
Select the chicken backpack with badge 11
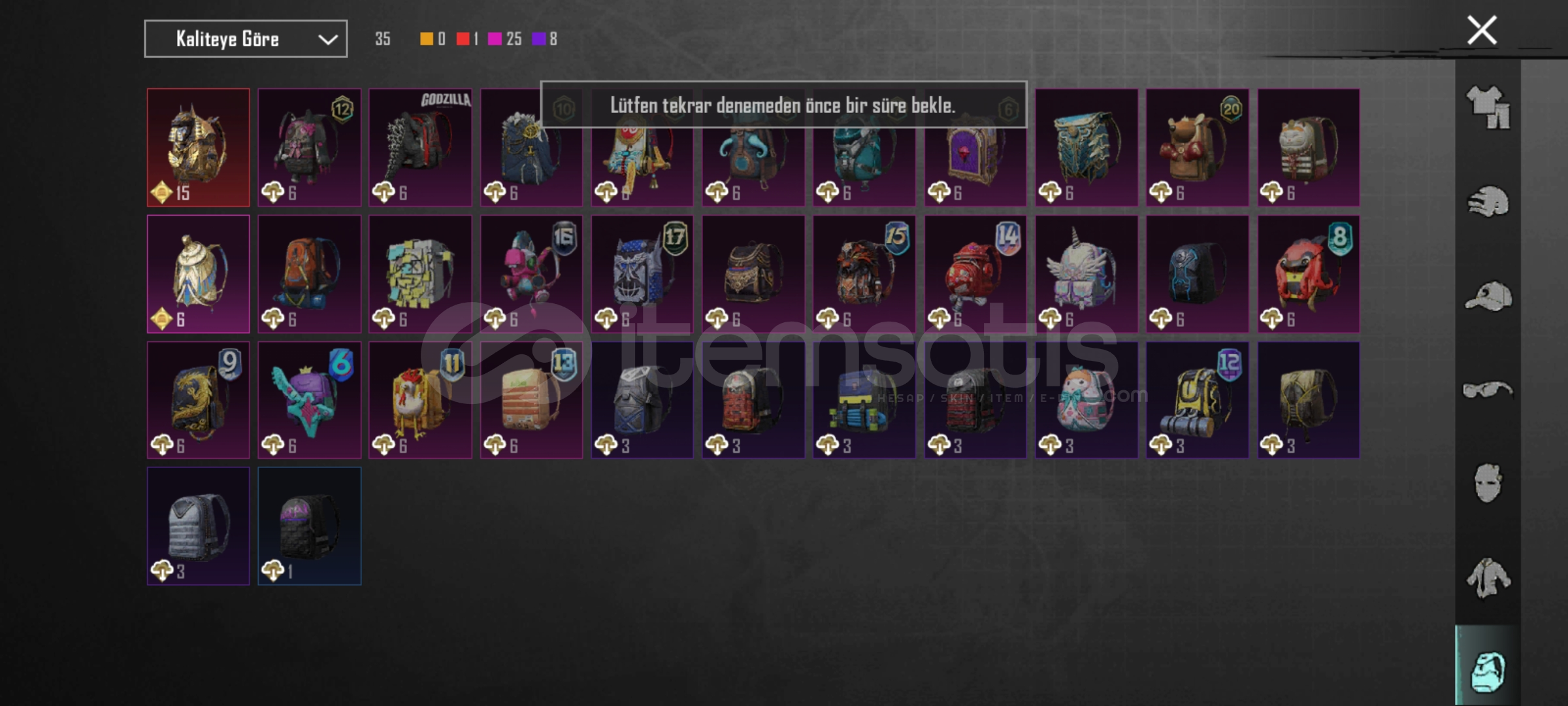point(420,400)
